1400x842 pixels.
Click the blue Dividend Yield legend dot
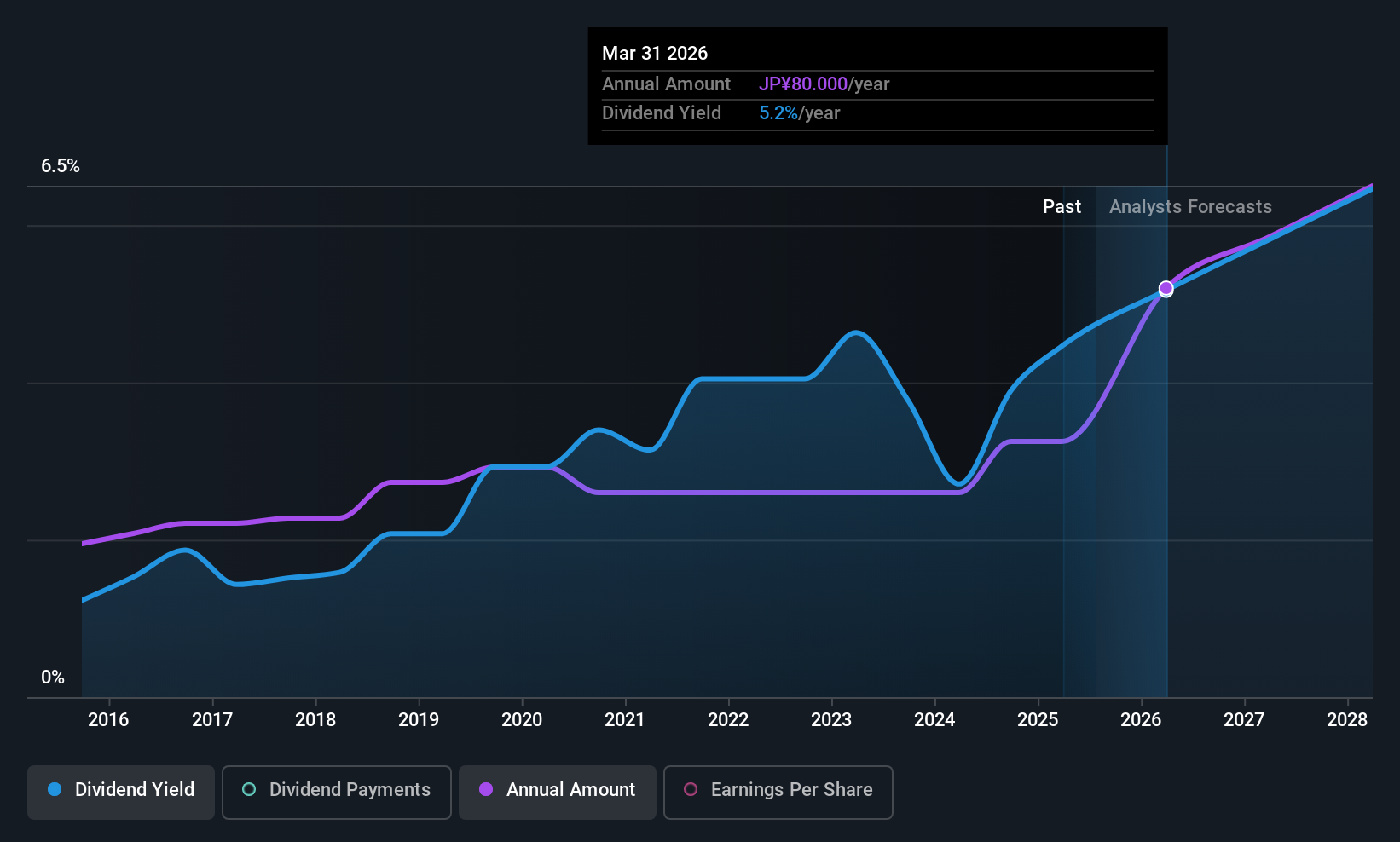point(55,789)
